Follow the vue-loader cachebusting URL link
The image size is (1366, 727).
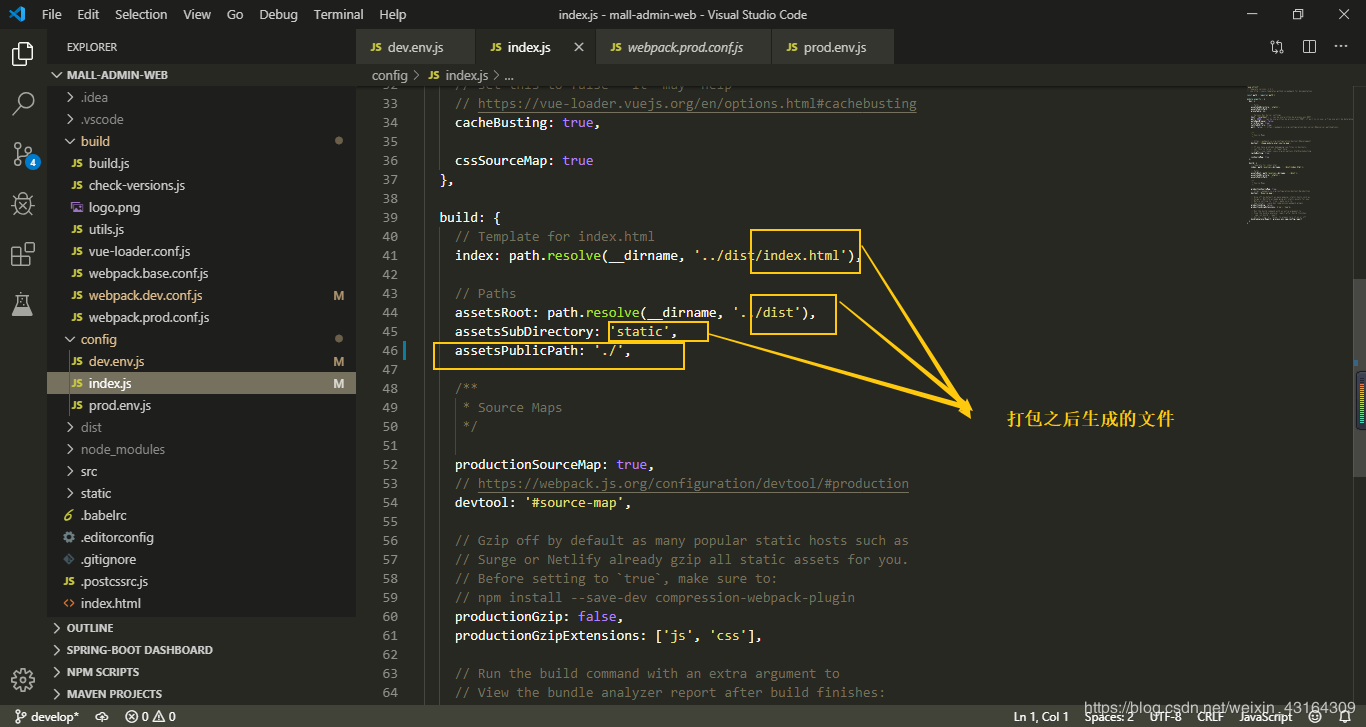(x=697, y=103)
